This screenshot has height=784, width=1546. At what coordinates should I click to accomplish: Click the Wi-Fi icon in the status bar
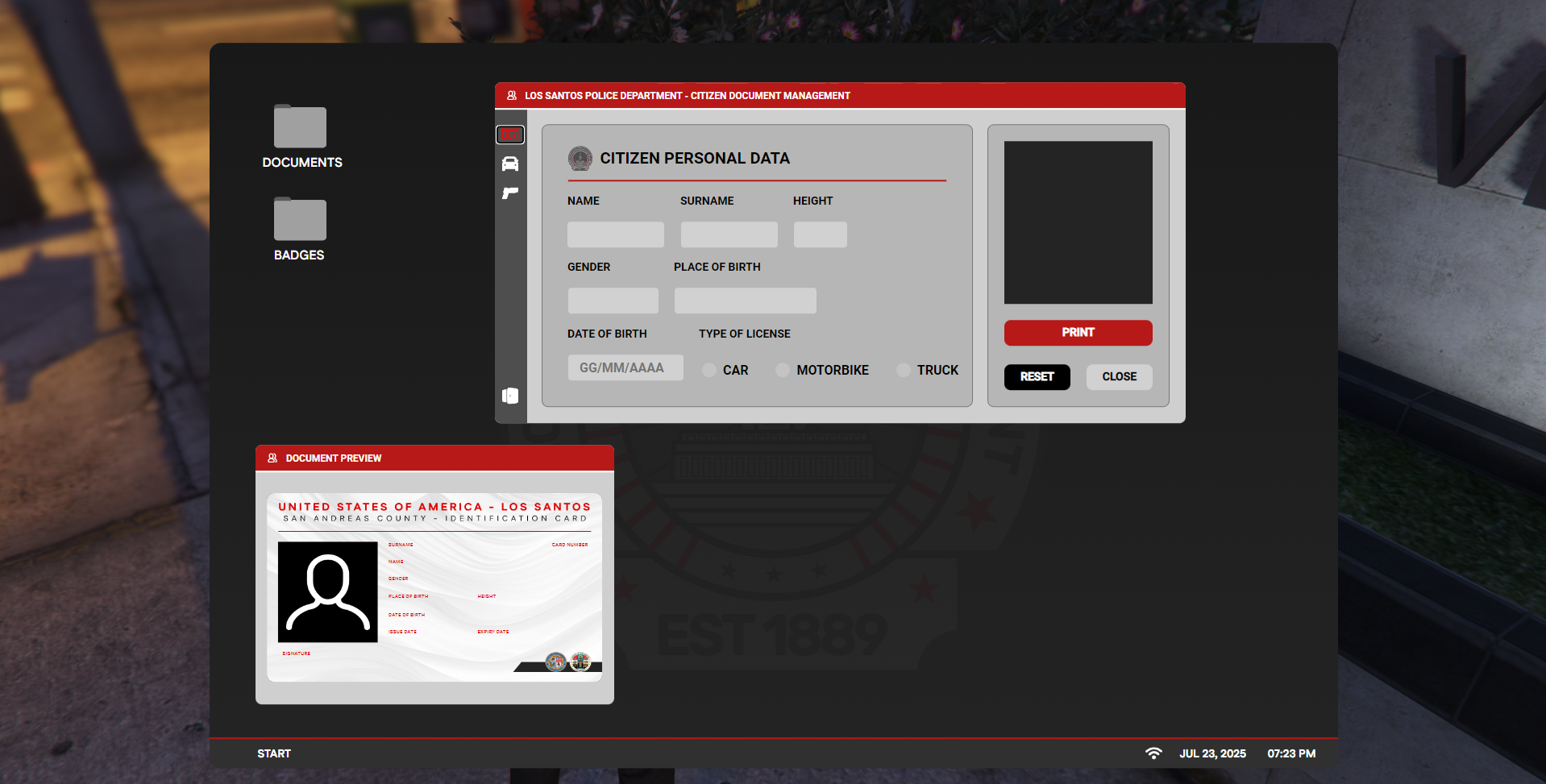[1154, 753]
